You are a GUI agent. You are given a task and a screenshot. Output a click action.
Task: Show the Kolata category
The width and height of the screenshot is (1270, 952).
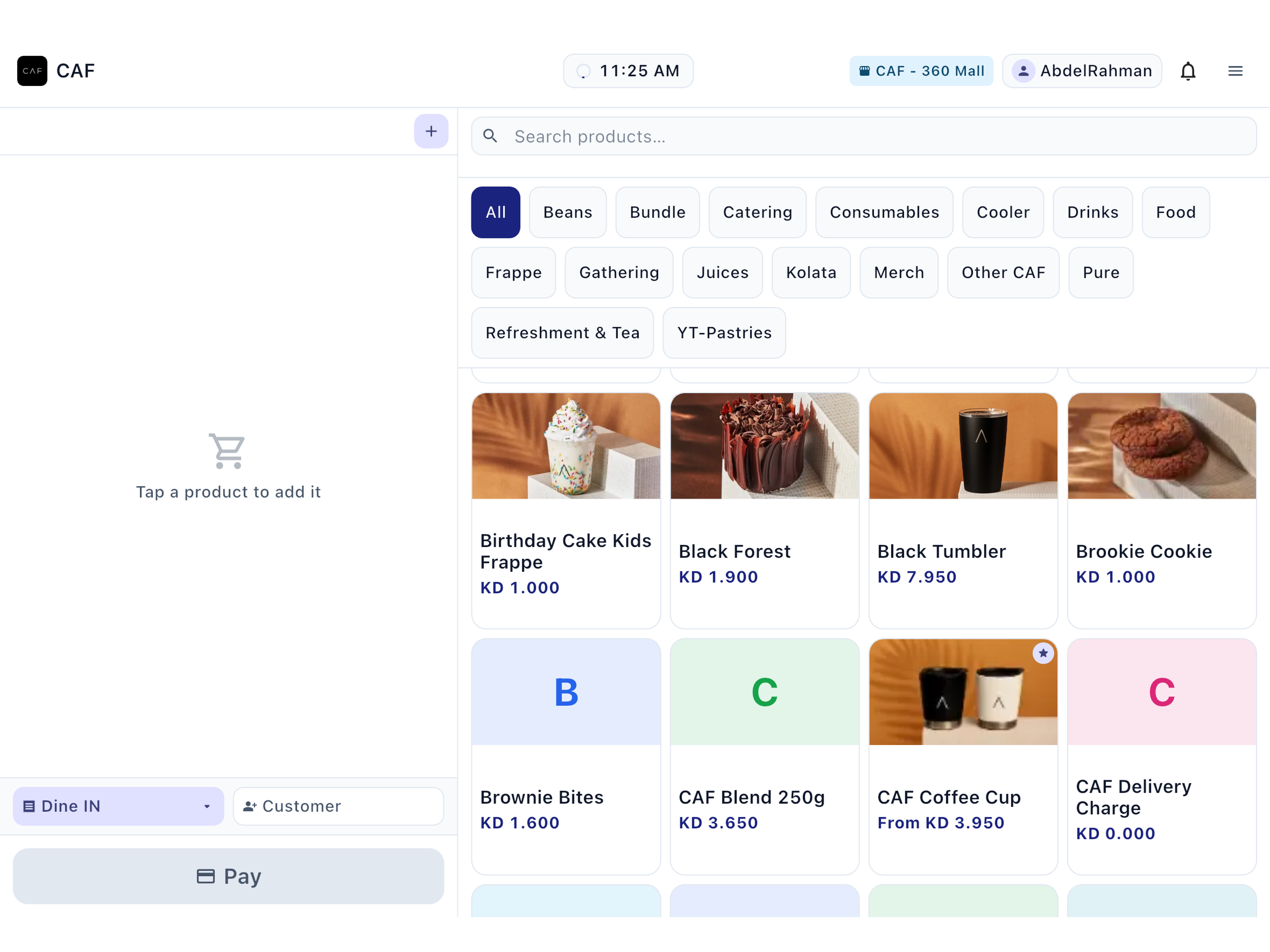pos(811,273)
